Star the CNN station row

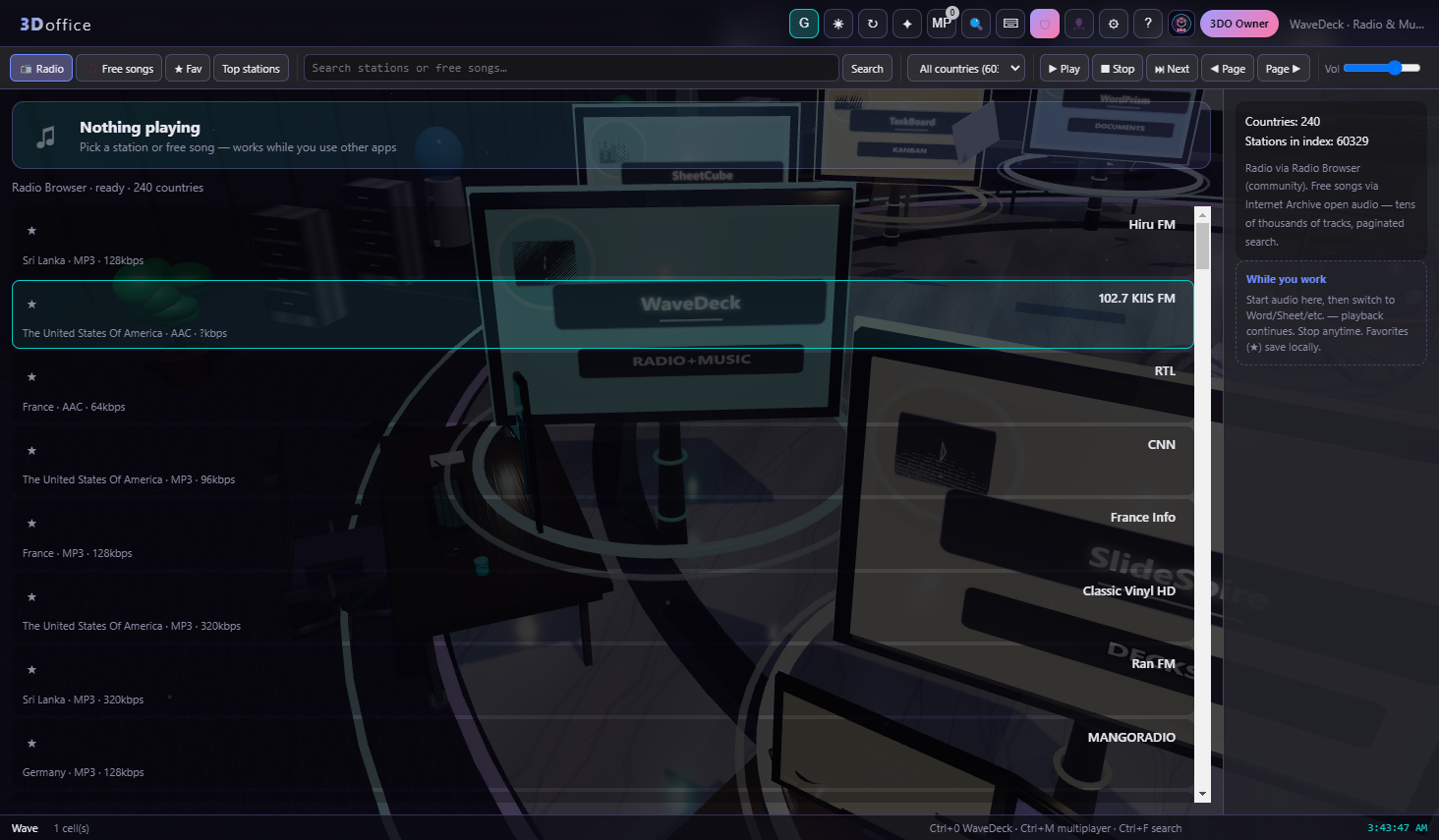tap(31, 451)
